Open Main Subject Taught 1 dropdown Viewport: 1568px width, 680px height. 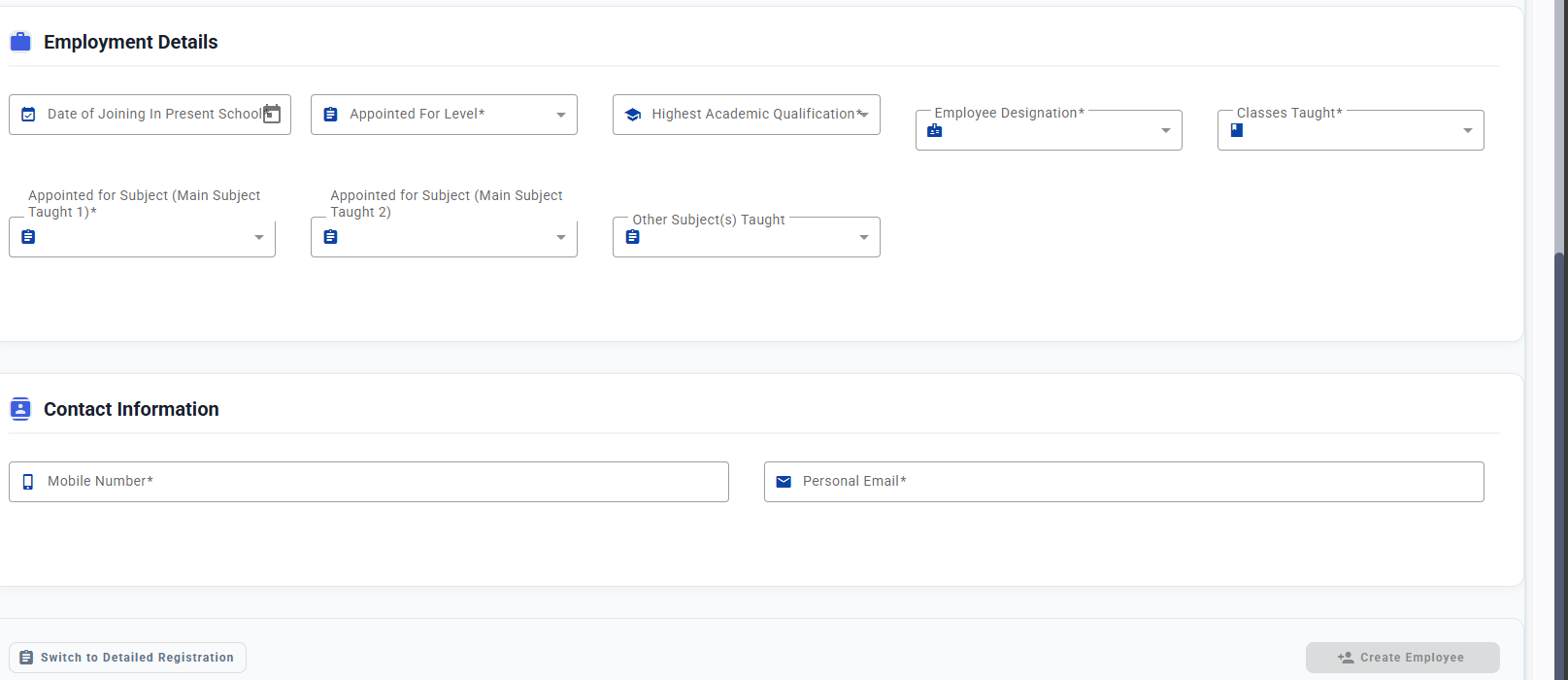click(x=259, y=237)
